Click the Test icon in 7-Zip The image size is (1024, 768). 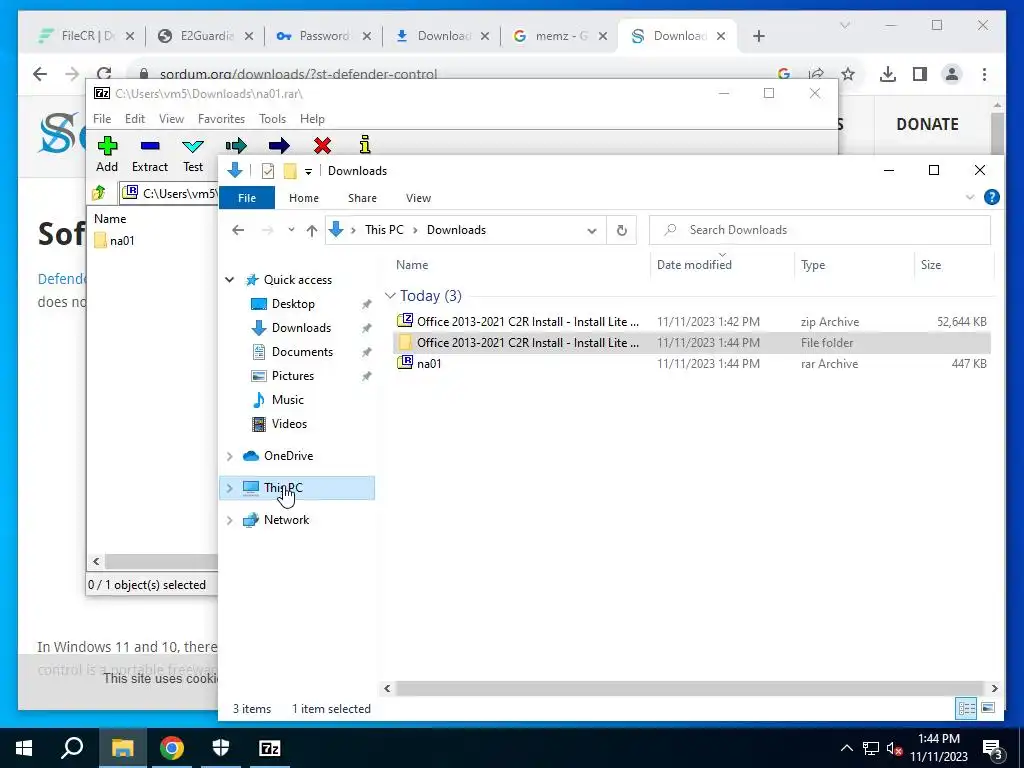pyautogui.click(x=193, y=145)
